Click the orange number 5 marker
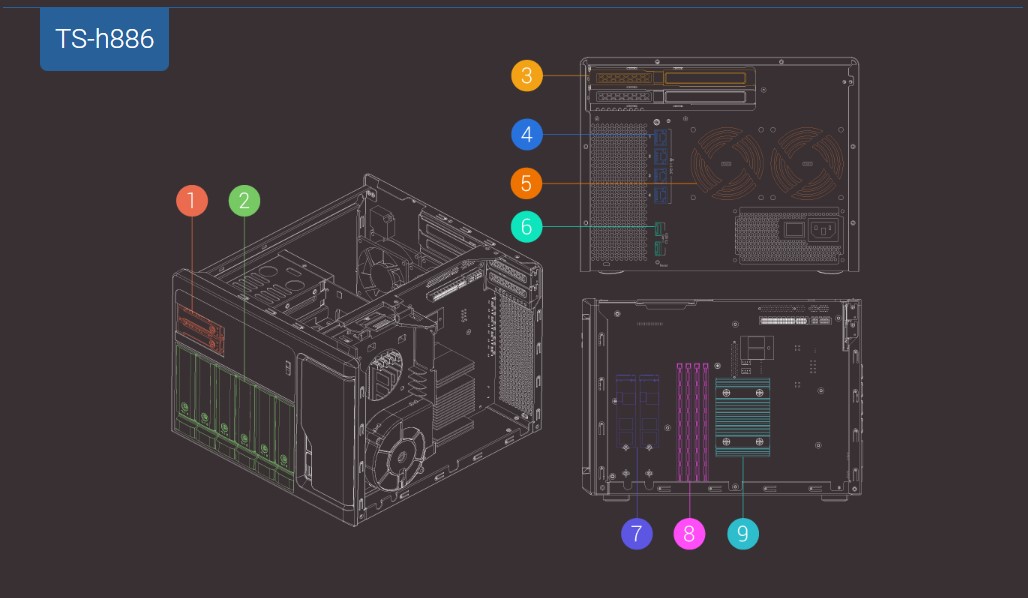This screenshot has height=598, width=1028. click(x=527, y=184)
